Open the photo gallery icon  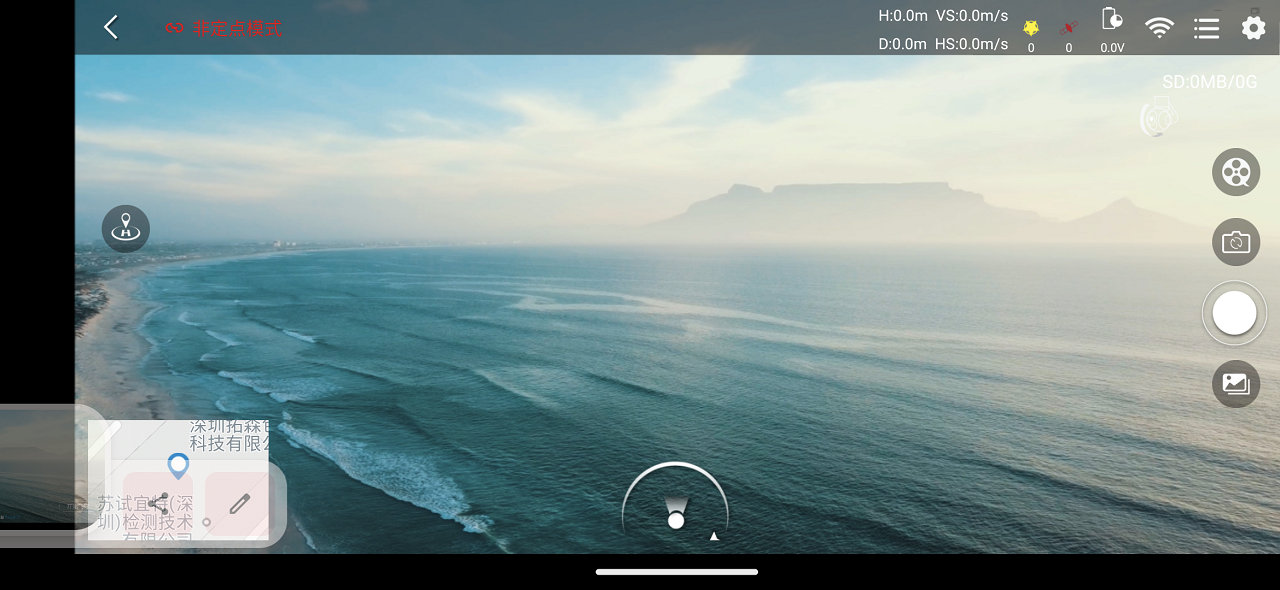[1236, 383]
